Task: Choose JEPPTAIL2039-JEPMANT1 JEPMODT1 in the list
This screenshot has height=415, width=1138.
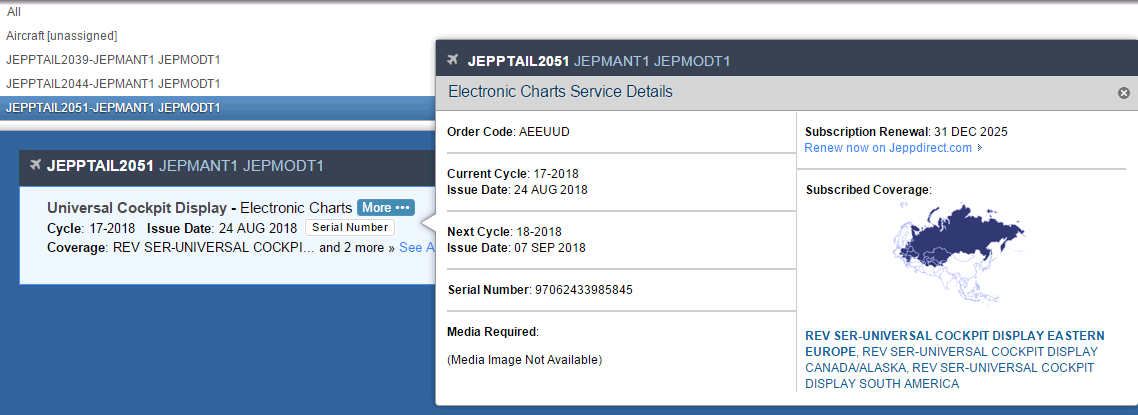Action: [x=113, y=59]
